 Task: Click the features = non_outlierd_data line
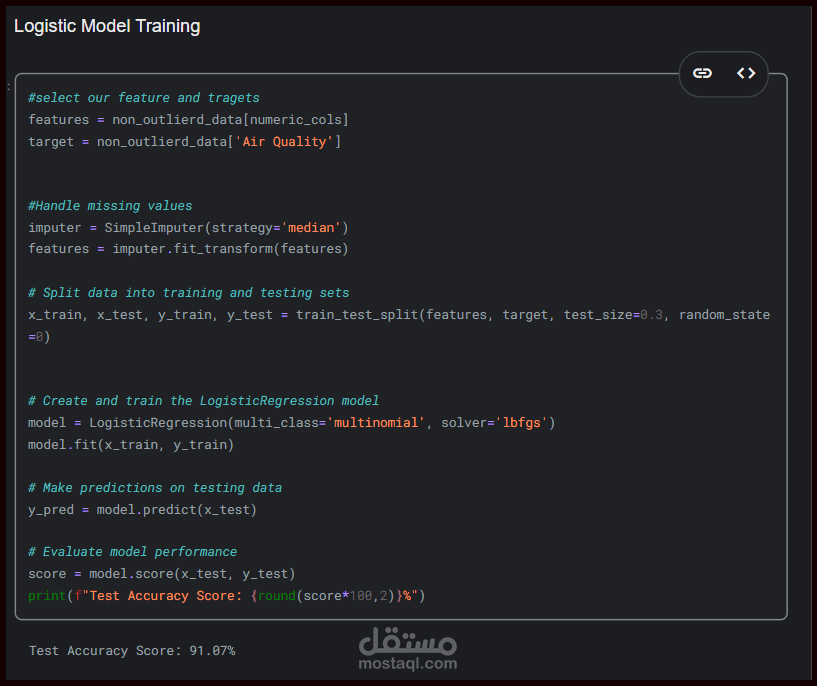[x=188, y=120]
